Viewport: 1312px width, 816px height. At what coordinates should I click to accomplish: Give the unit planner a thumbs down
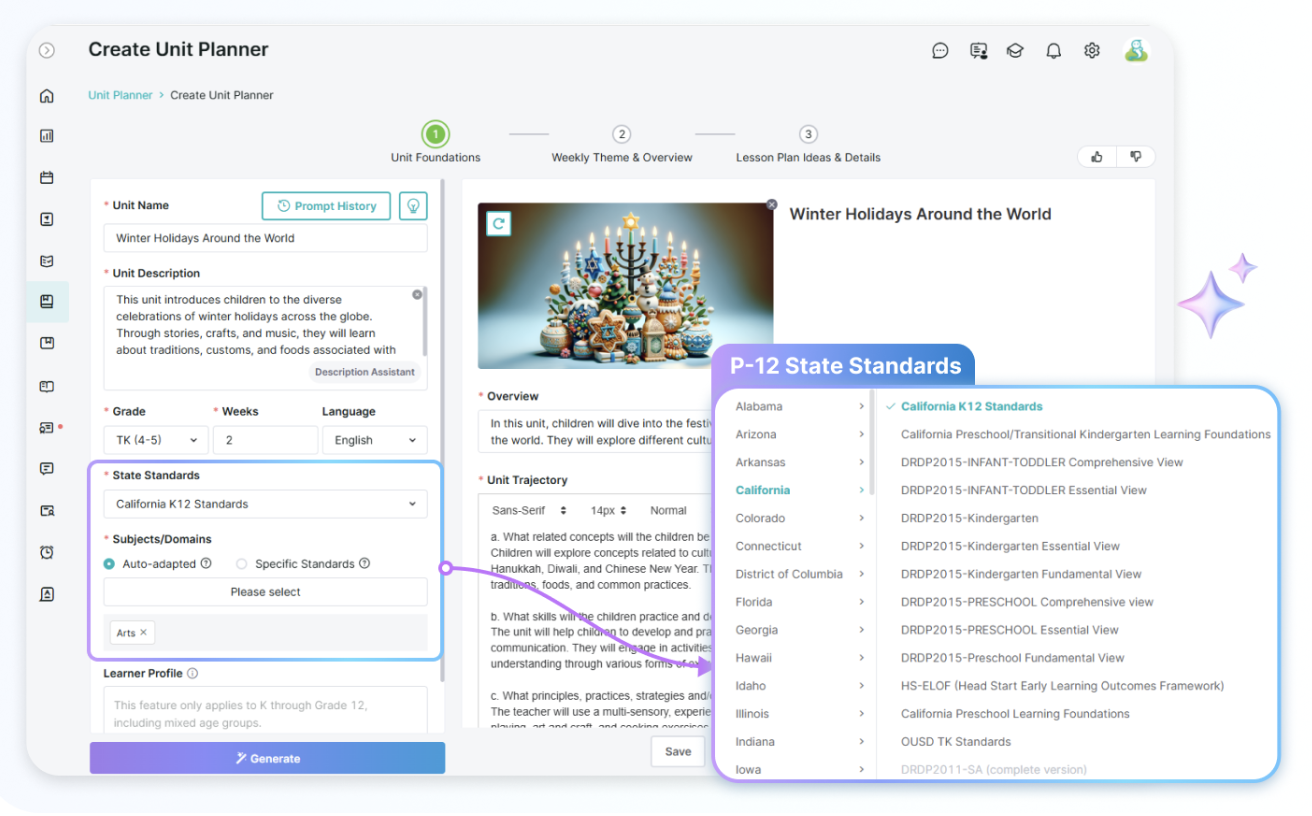coord(1135,156)
